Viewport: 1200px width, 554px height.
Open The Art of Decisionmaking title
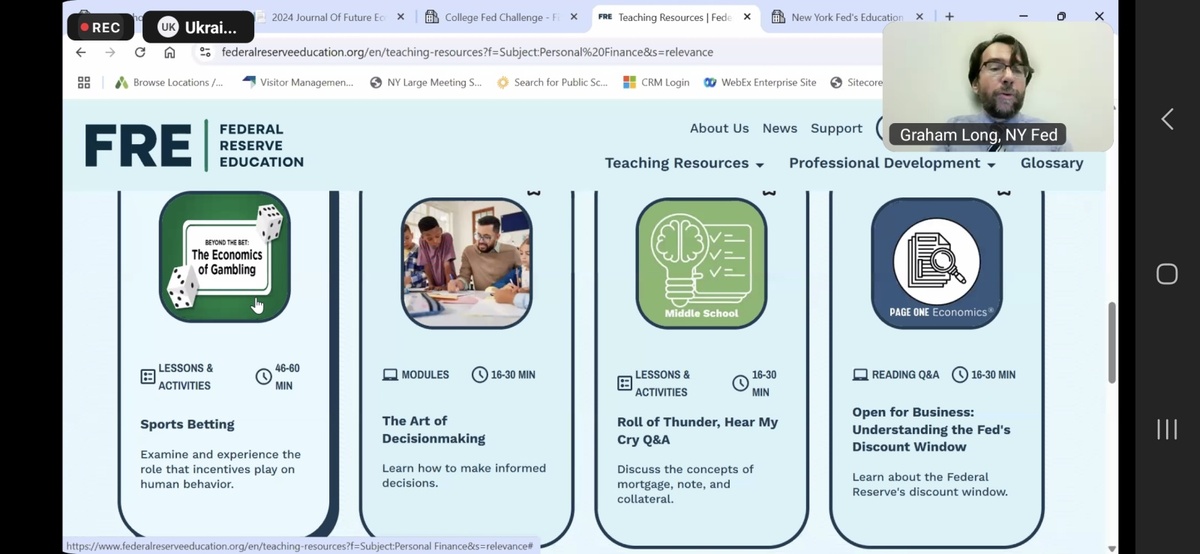(434, 430)
